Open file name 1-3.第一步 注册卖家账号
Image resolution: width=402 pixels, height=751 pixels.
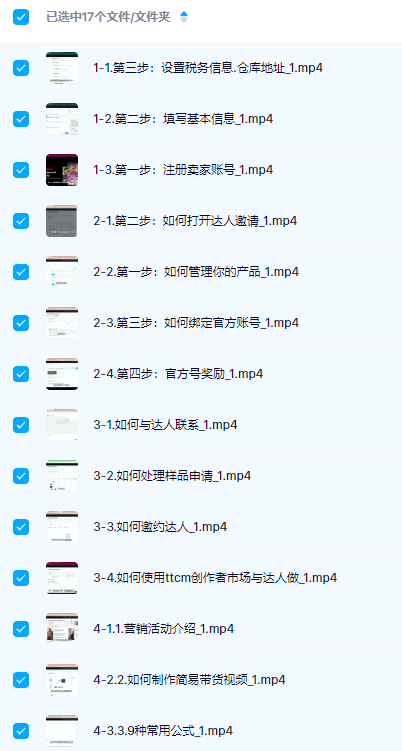(x=183, y=170)
